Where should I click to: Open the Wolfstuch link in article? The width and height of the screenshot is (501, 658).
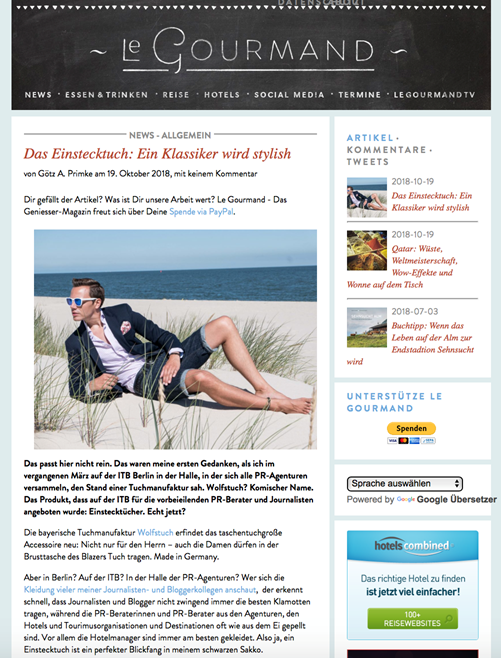click(155, 533)
